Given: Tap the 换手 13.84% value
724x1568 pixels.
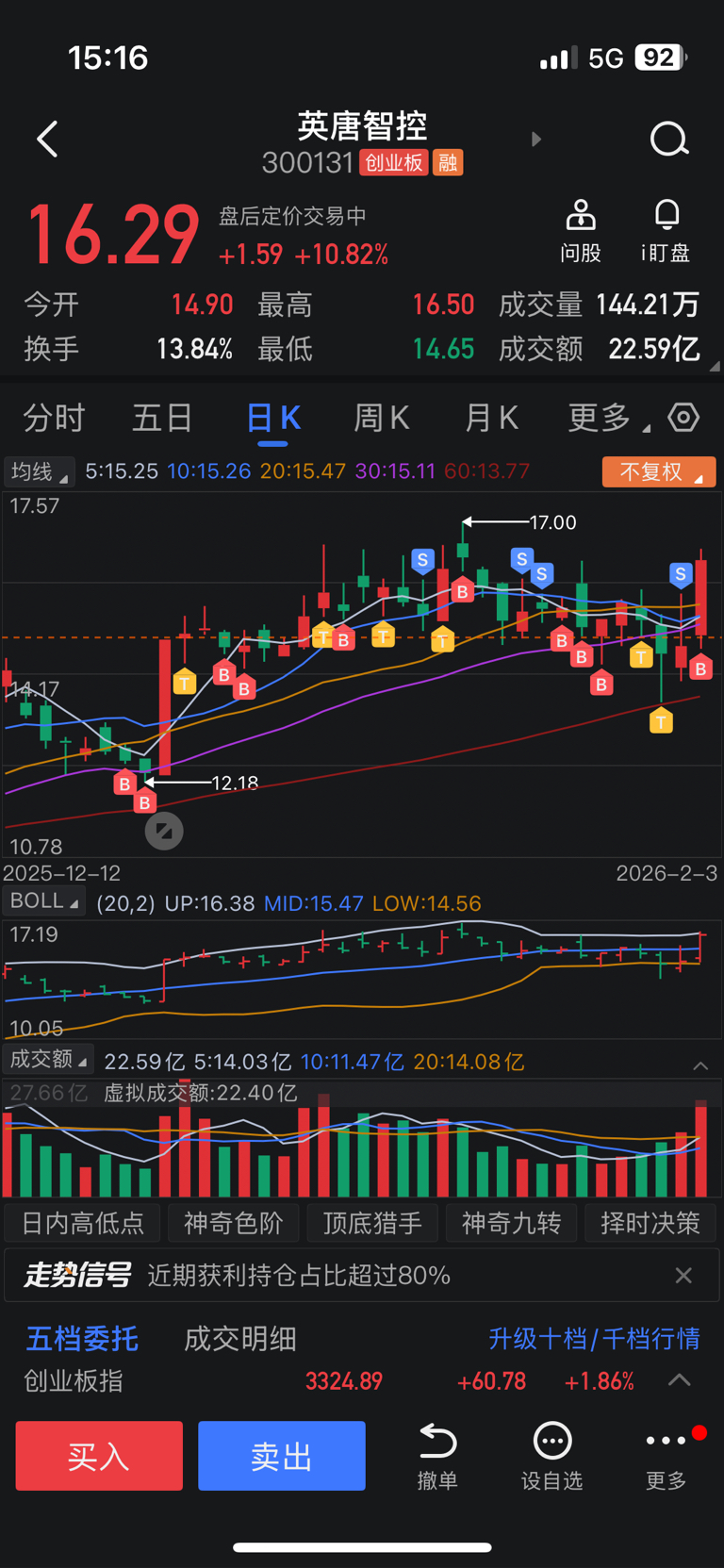Looking at the screenshot, I should (194, 350).
